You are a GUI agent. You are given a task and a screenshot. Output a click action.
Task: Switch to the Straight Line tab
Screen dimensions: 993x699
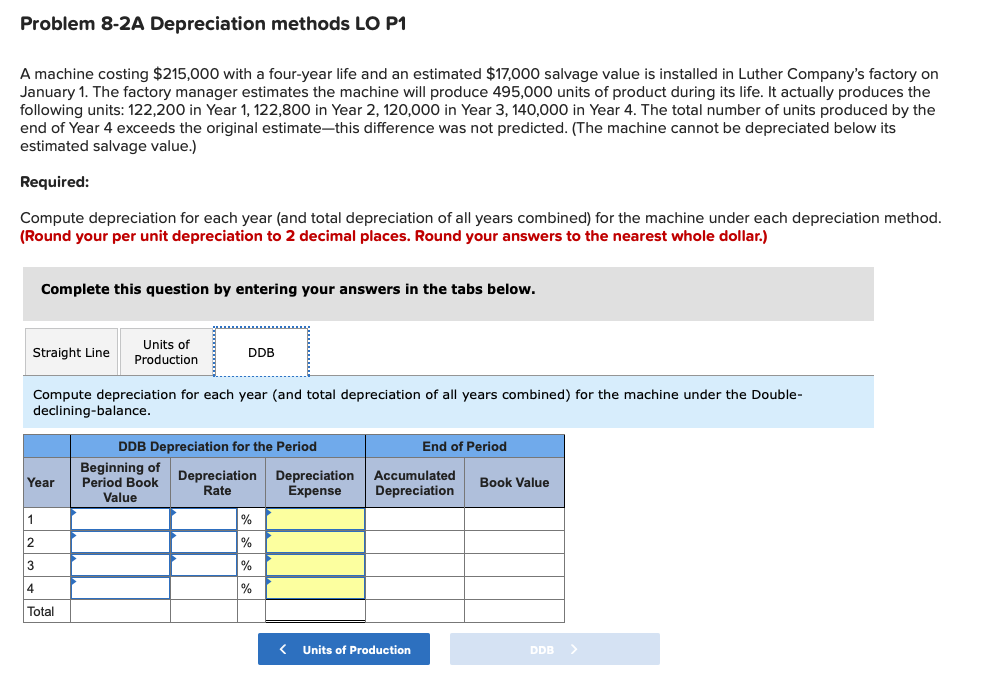click(71, 352)
